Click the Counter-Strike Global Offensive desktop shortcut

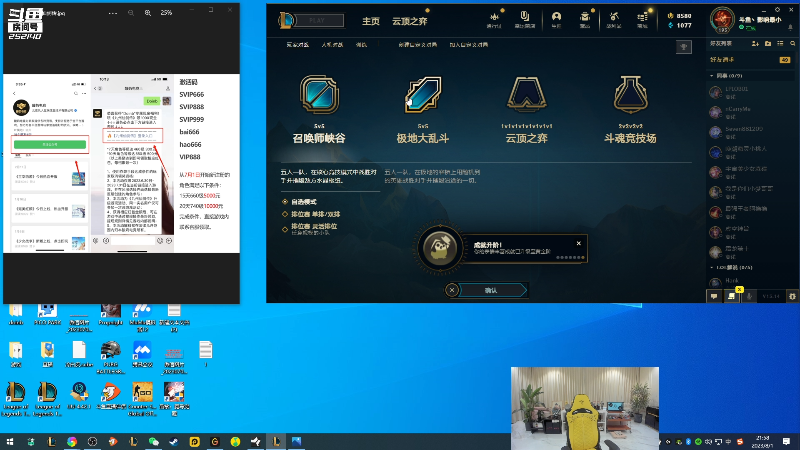tap(142, 399)
